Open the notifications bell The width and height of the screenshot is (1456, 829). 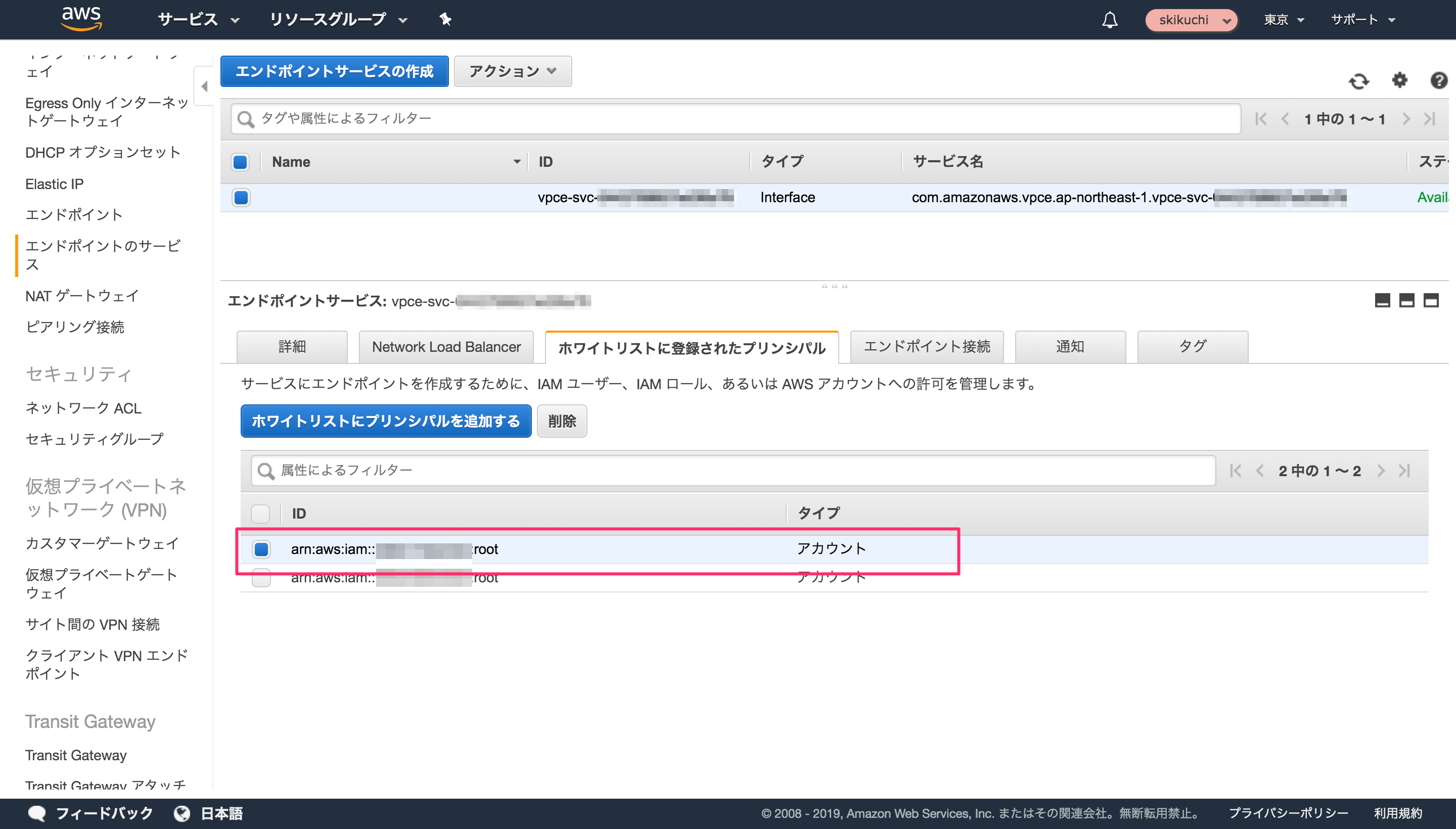pos(1110,19)
